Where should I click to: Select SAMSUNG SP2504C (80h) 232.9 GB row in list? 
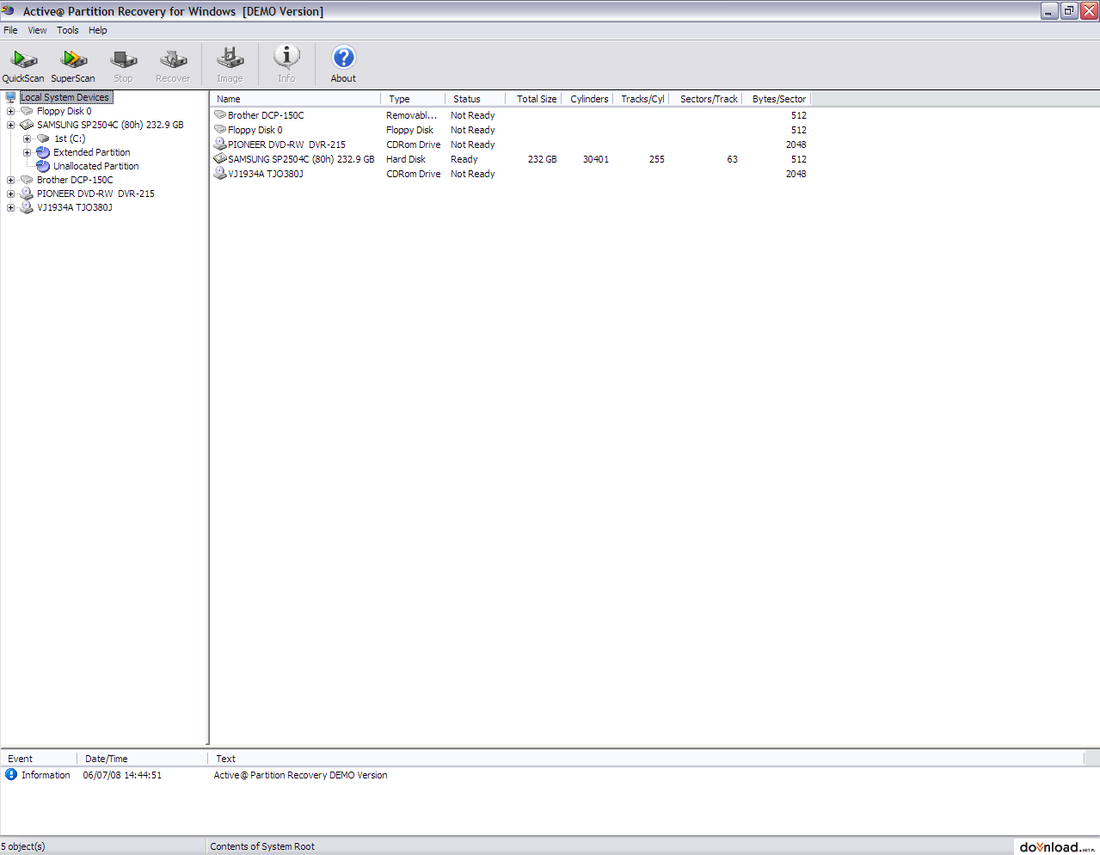click(x=510, y=159)
